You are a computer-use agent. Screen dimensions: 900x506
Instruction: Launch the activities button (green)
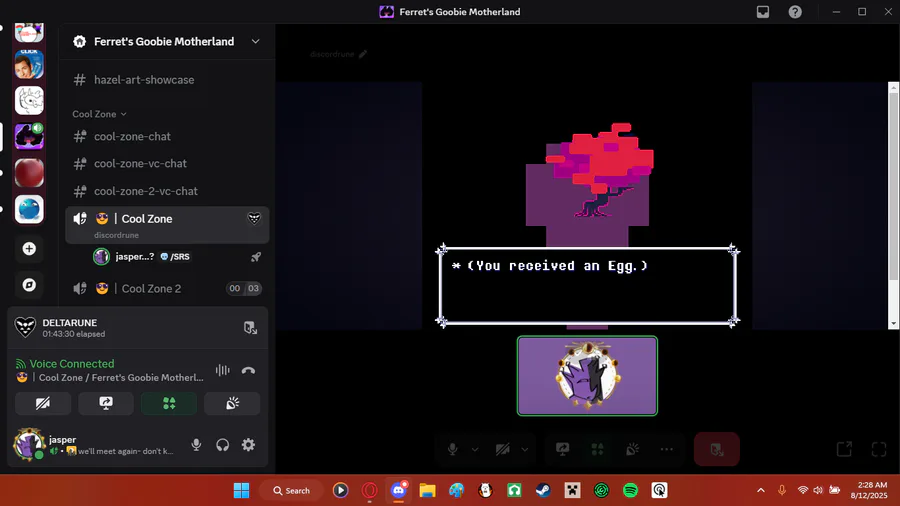tap(169, 403)
